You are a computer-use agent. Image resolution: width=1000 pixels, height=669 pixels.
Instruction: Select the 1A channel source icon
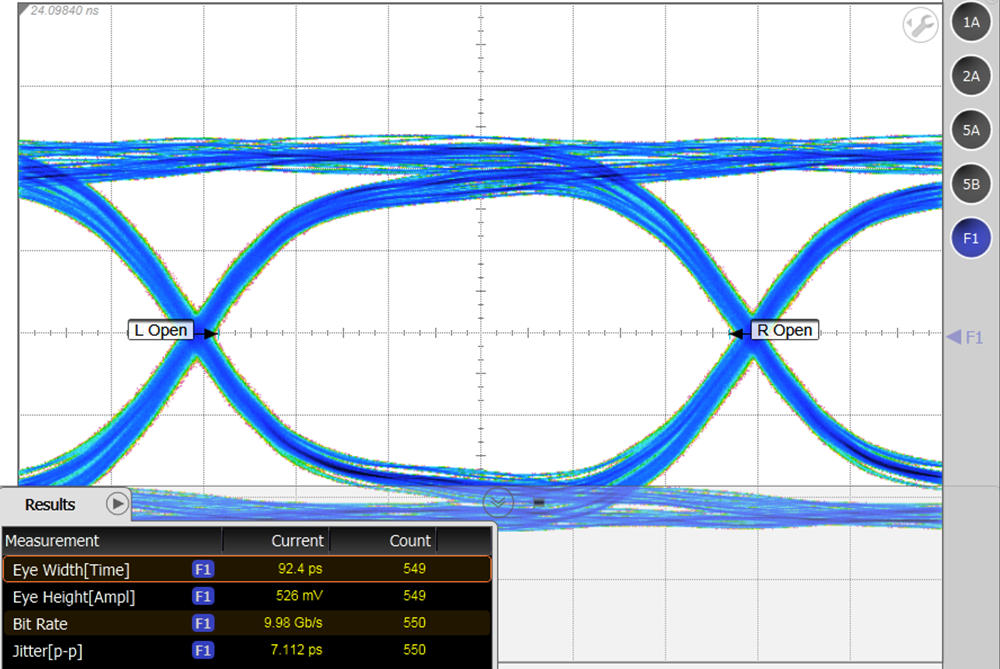click(x=971, y=22)
